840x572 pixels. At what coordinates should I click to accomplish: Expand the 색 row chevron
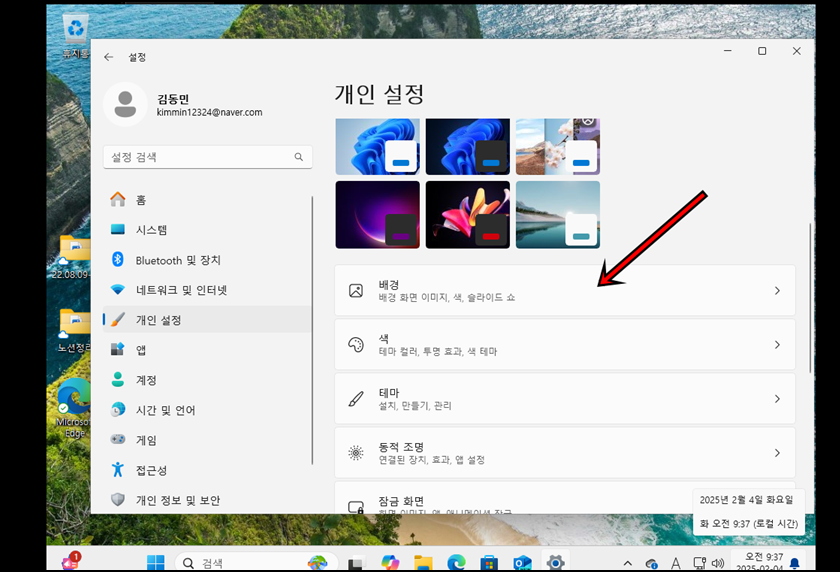tap(777, 344)
